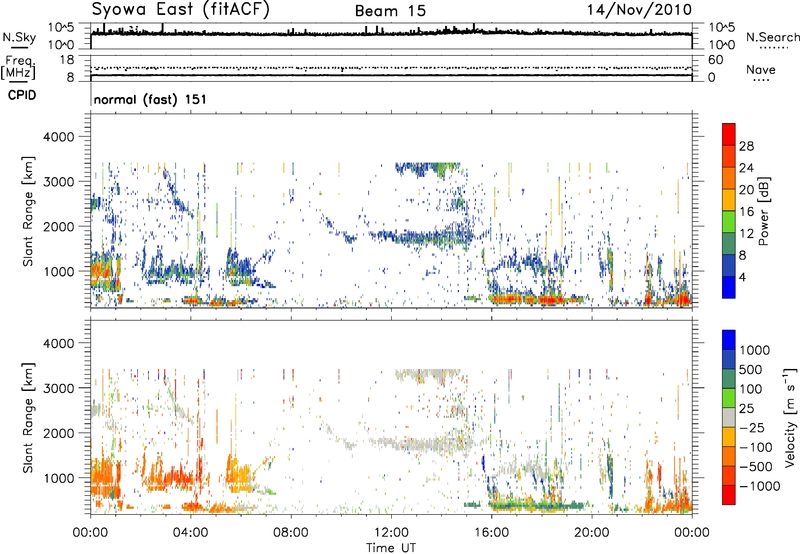
Task: Click the "16:00" time axis label
Action: point(491,533)
